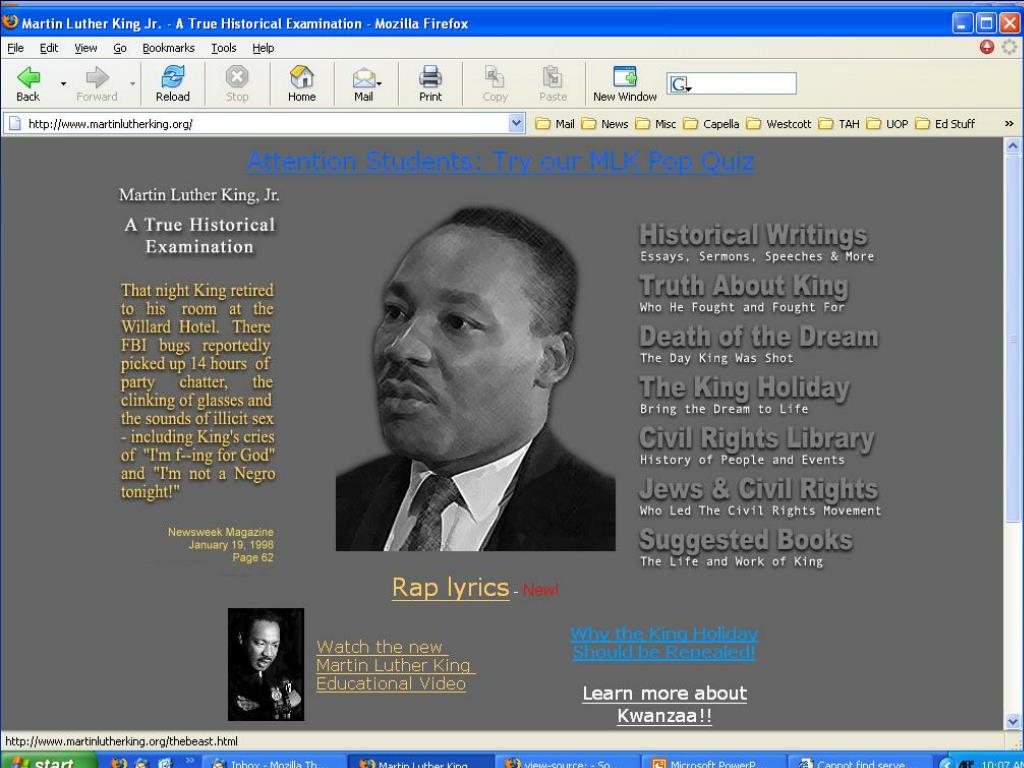The width and height of the screenshot is (1024, 768).
Task: Click the red update notification icon
Action: tap(987, 47)
